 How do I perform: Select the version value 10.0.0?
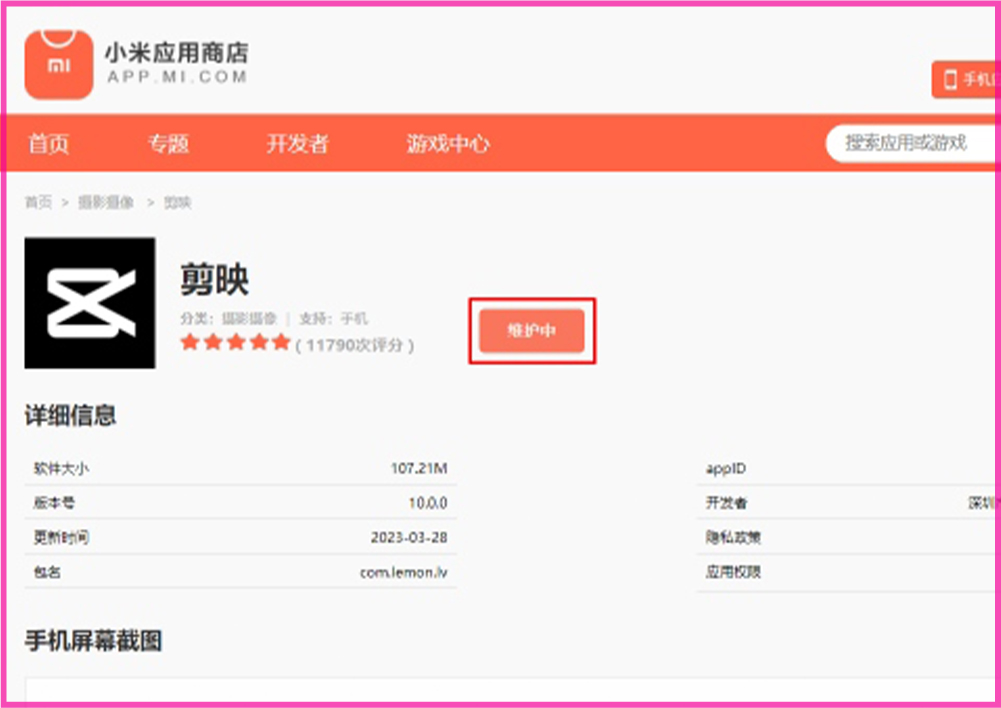428,503
